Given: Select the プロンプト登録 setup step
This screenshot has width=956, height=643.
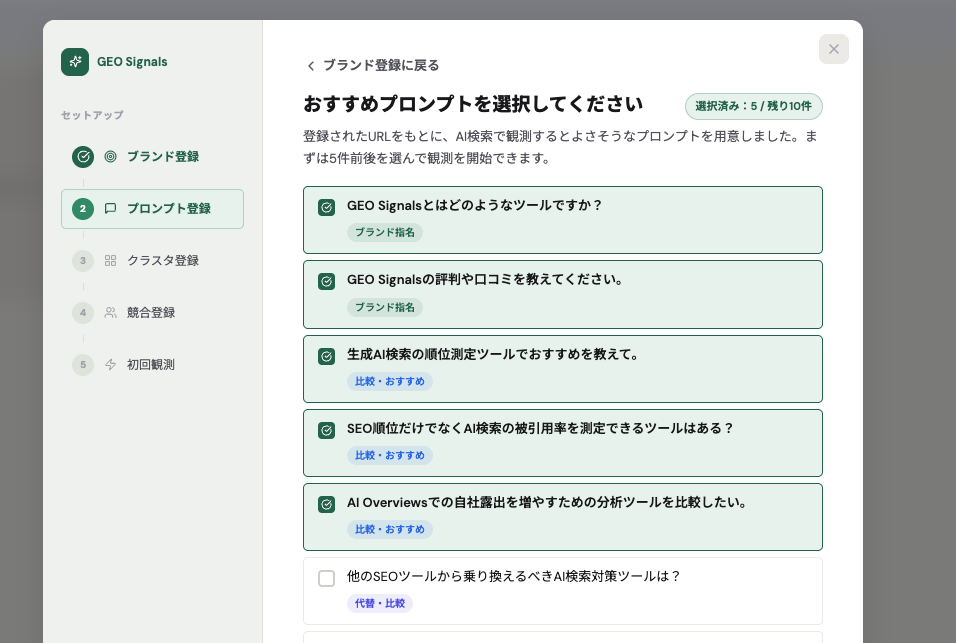Looking at the screenshot, I should pos(152,209).
